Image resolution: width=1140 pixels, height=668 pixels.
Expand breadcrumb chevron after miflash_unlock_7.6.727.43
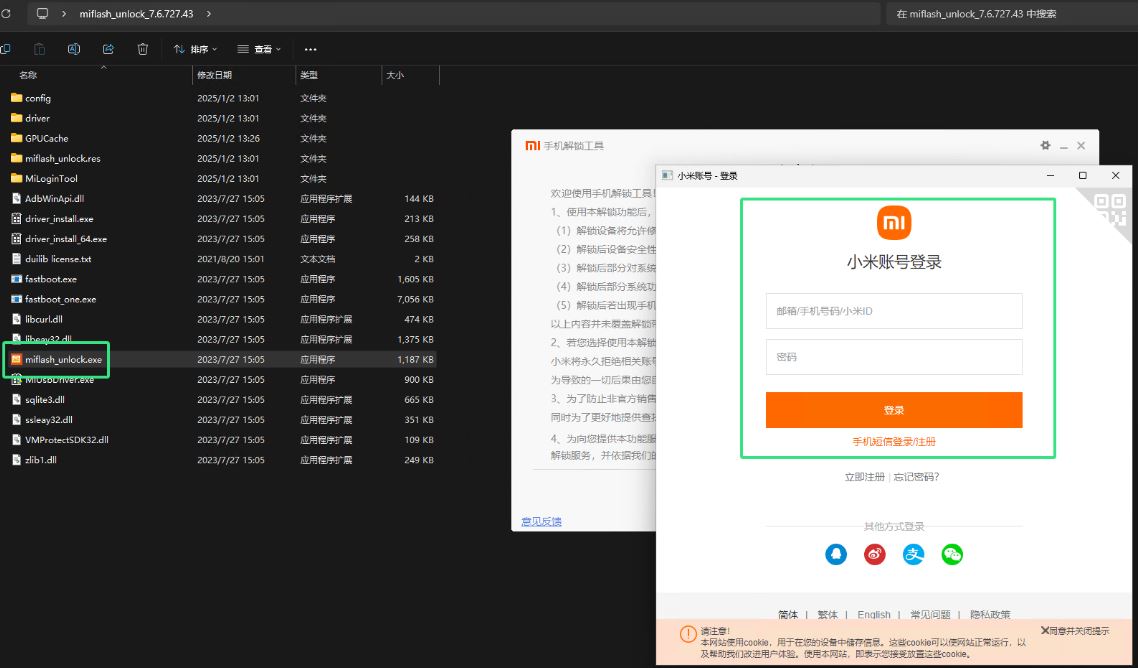point(208,14)
